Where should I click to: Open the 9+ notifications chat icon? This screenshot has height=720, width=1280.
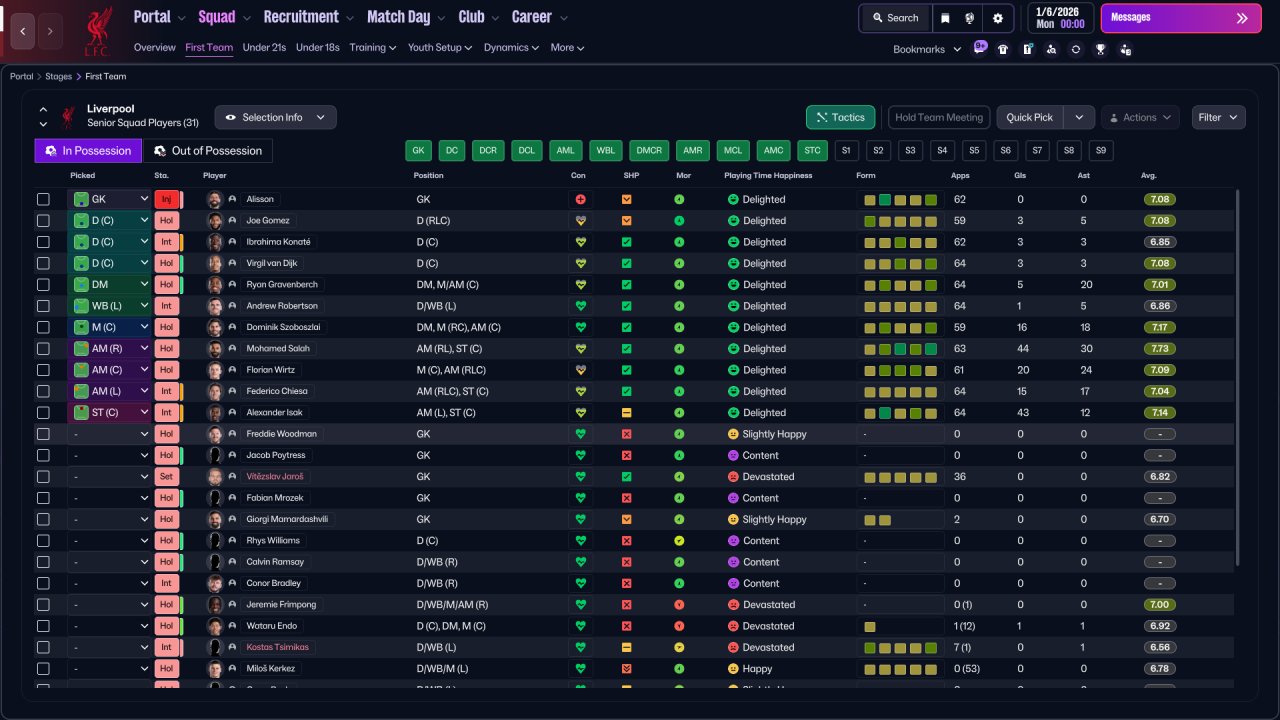pyautogui.click(x=980, y=48)
